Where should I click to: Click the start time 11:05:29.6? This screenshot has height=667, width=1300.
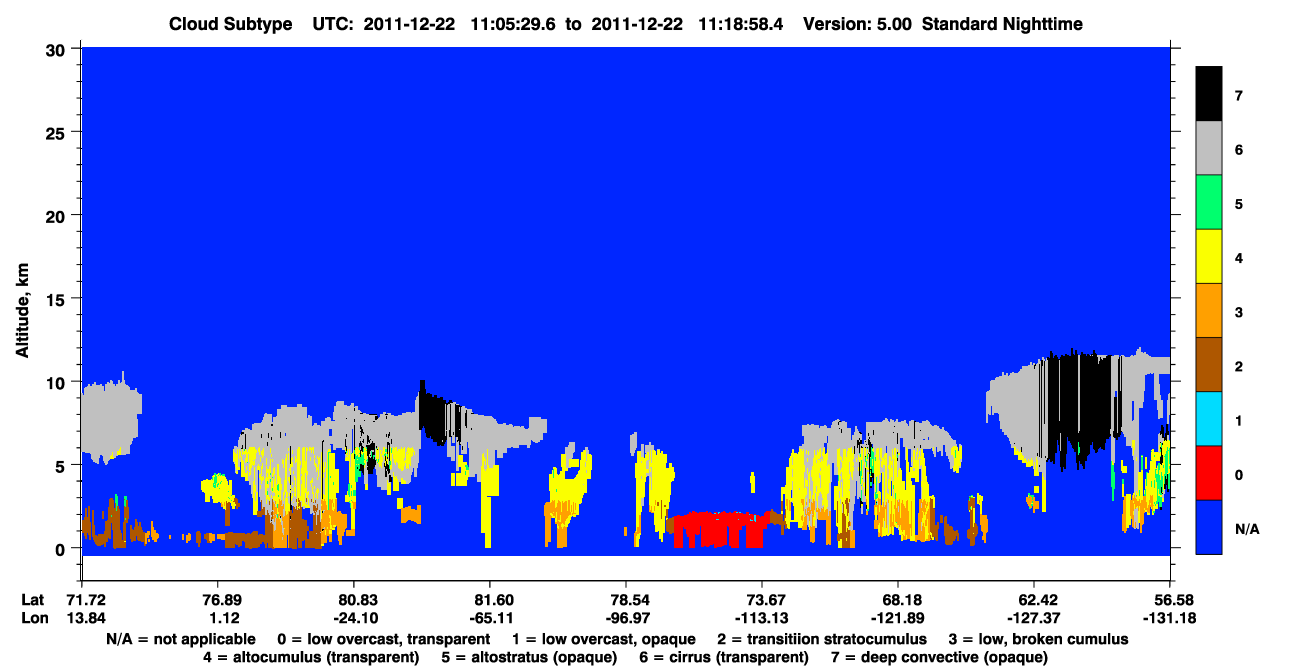coord(514,24)
